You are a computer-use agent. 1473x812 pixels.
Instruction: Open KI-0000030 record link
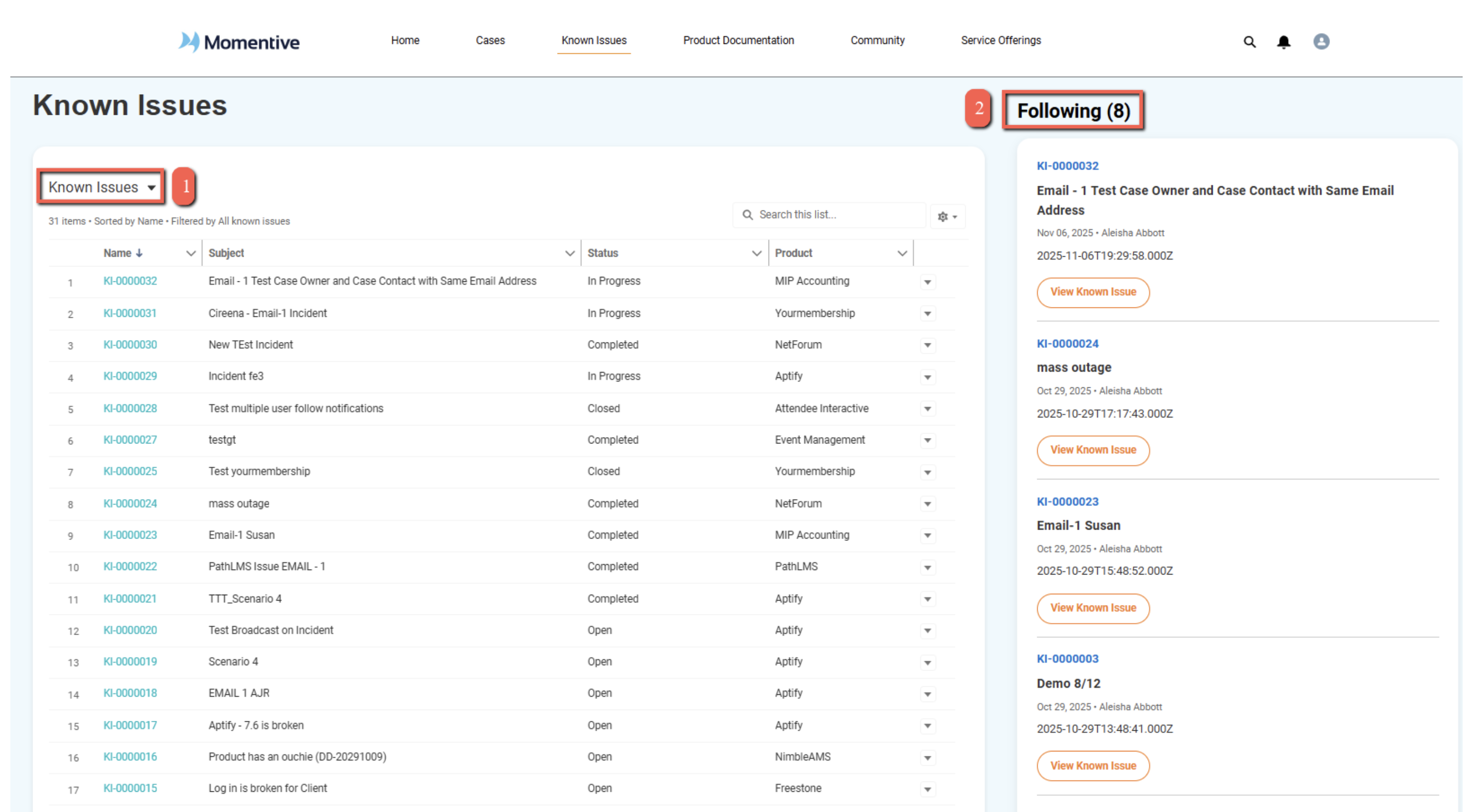(x=130, y=344)
